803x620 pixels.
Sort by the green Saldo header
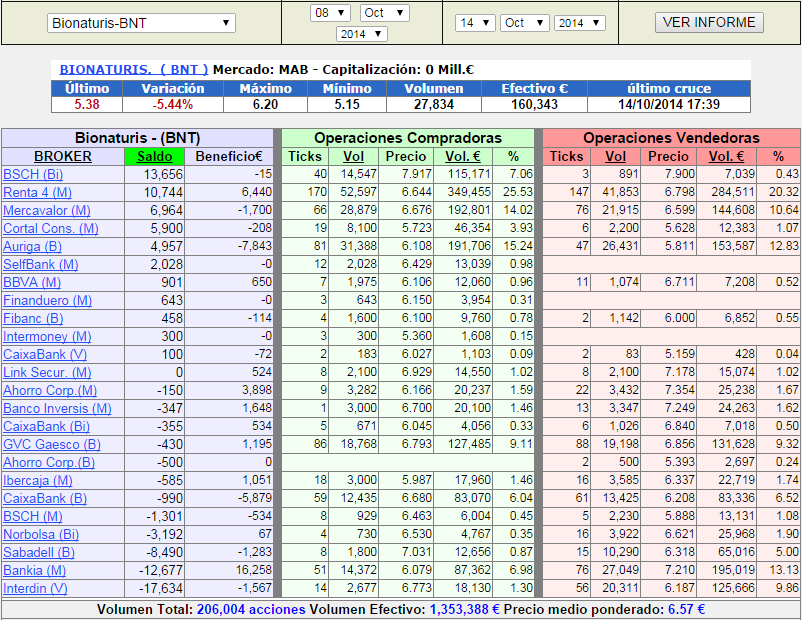(155, 157)
